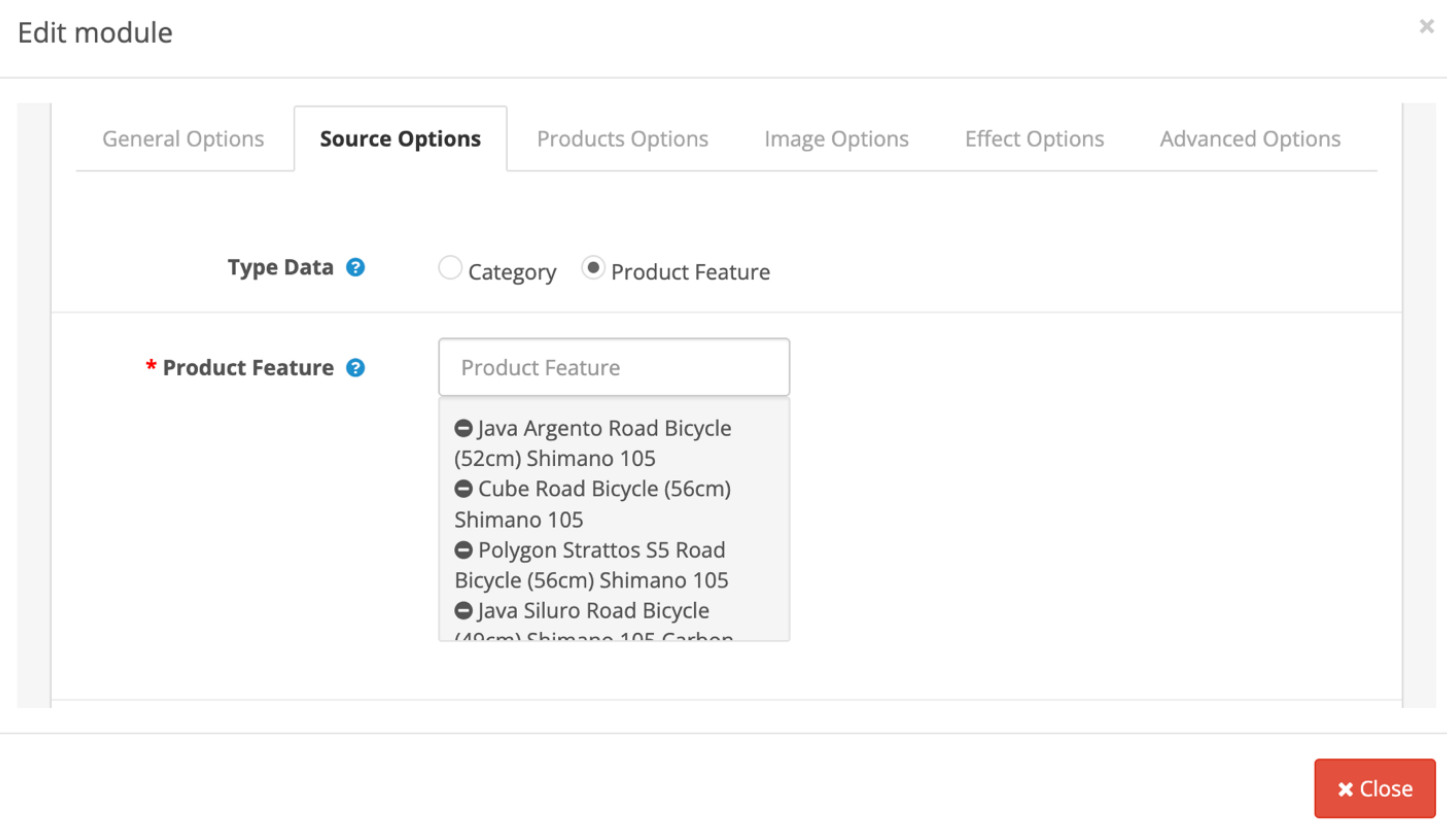
Task: Click the Product Feature help icon
Action: [355, 368]
